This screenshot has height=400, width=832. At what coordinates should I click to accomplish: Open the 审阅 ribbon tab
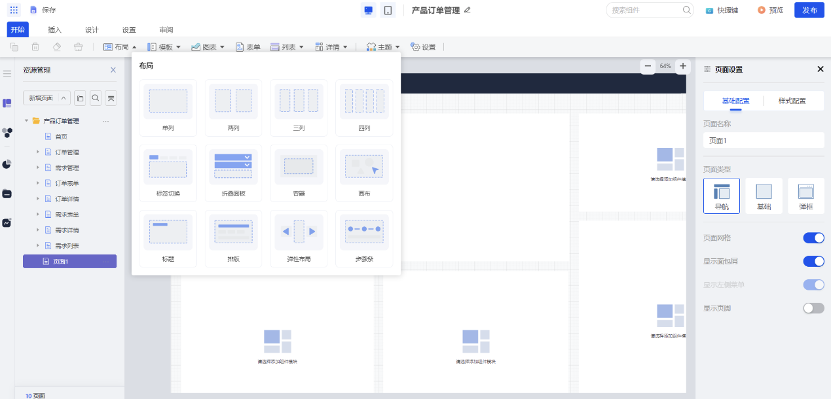(x=166, y=30)
